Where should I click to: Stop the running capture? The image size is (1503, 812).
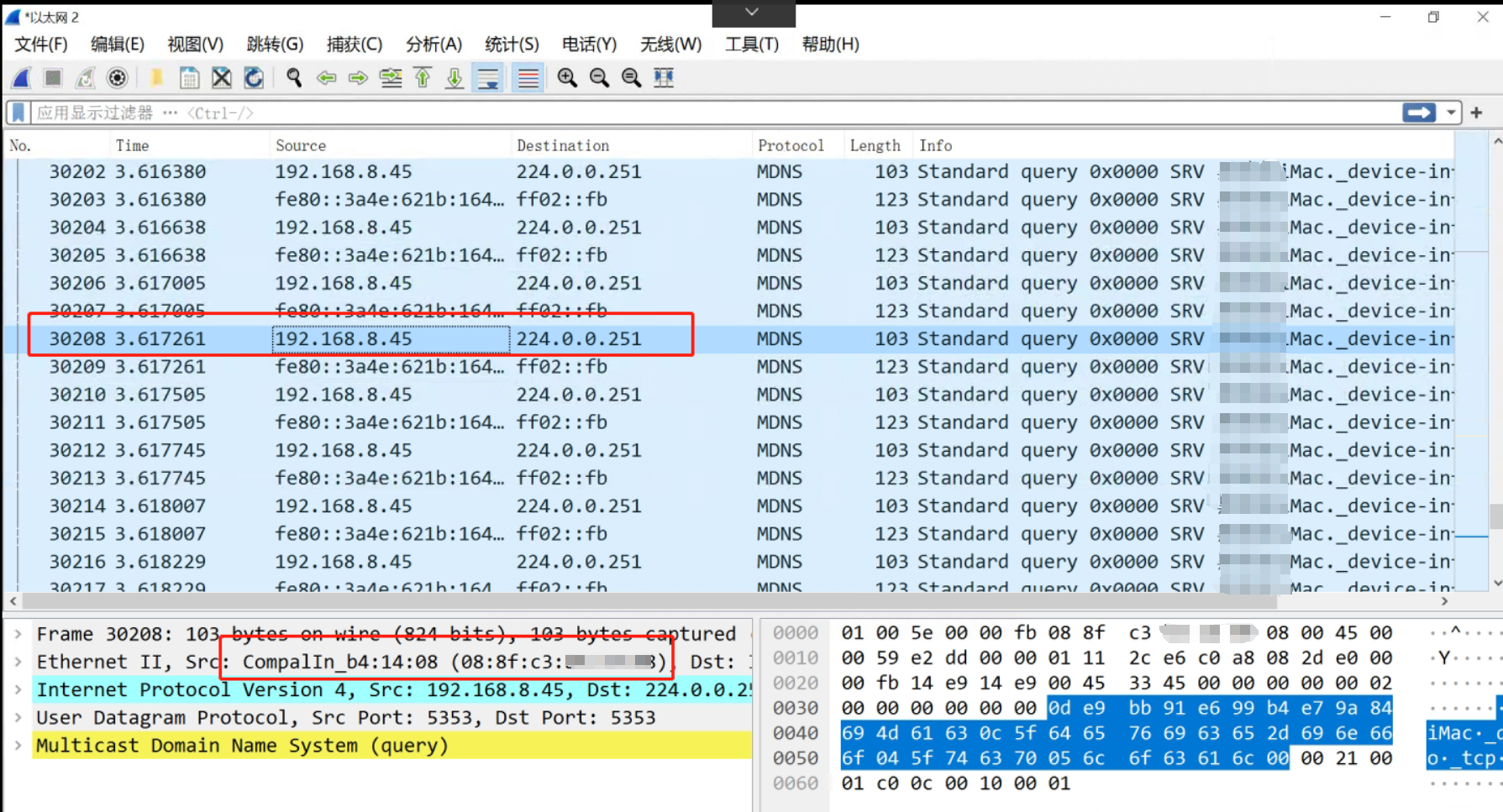coord(53,78)
